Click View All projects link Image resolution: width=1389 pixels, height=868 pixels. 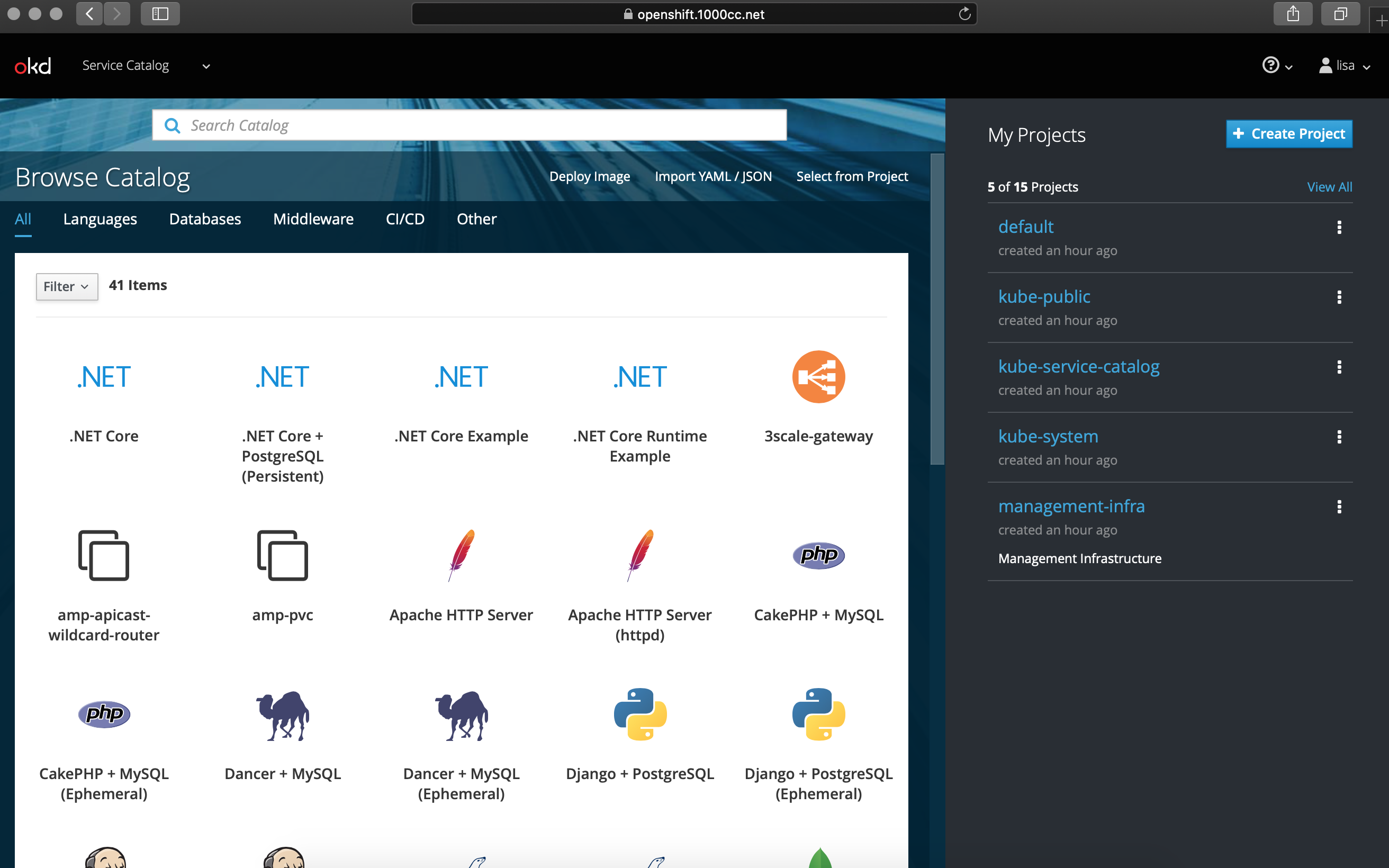[1329, 187]
